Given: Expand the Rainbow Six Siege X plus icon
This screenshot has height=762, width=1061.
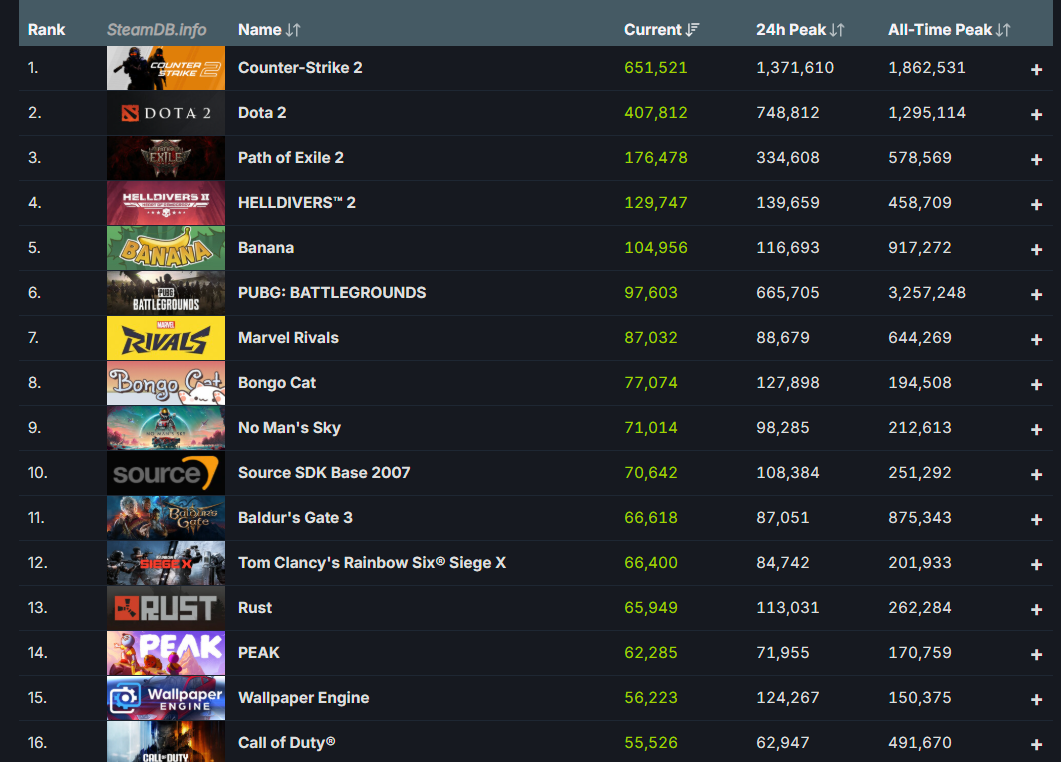Looking at the screenshot, I should (1036, 564).
